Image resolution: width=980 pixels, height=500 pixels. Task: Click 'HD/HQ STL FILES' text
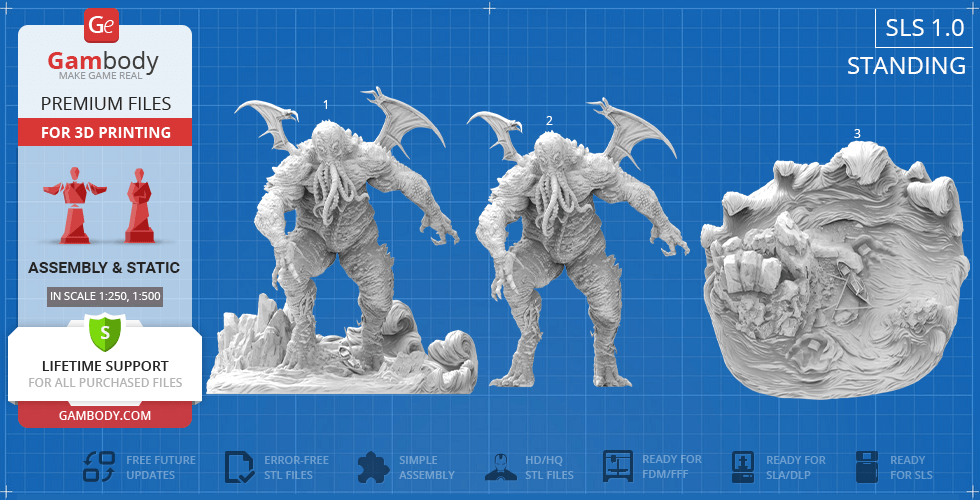coord(549,467)
